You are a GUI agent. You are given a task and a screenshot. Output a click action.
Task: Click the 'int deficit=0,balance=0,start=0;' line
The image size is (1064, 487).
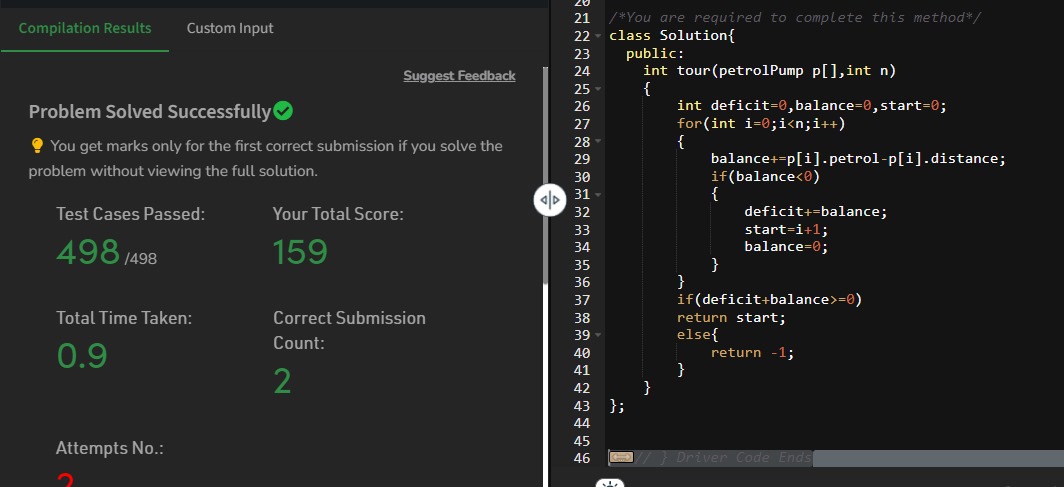click(811, 106)
